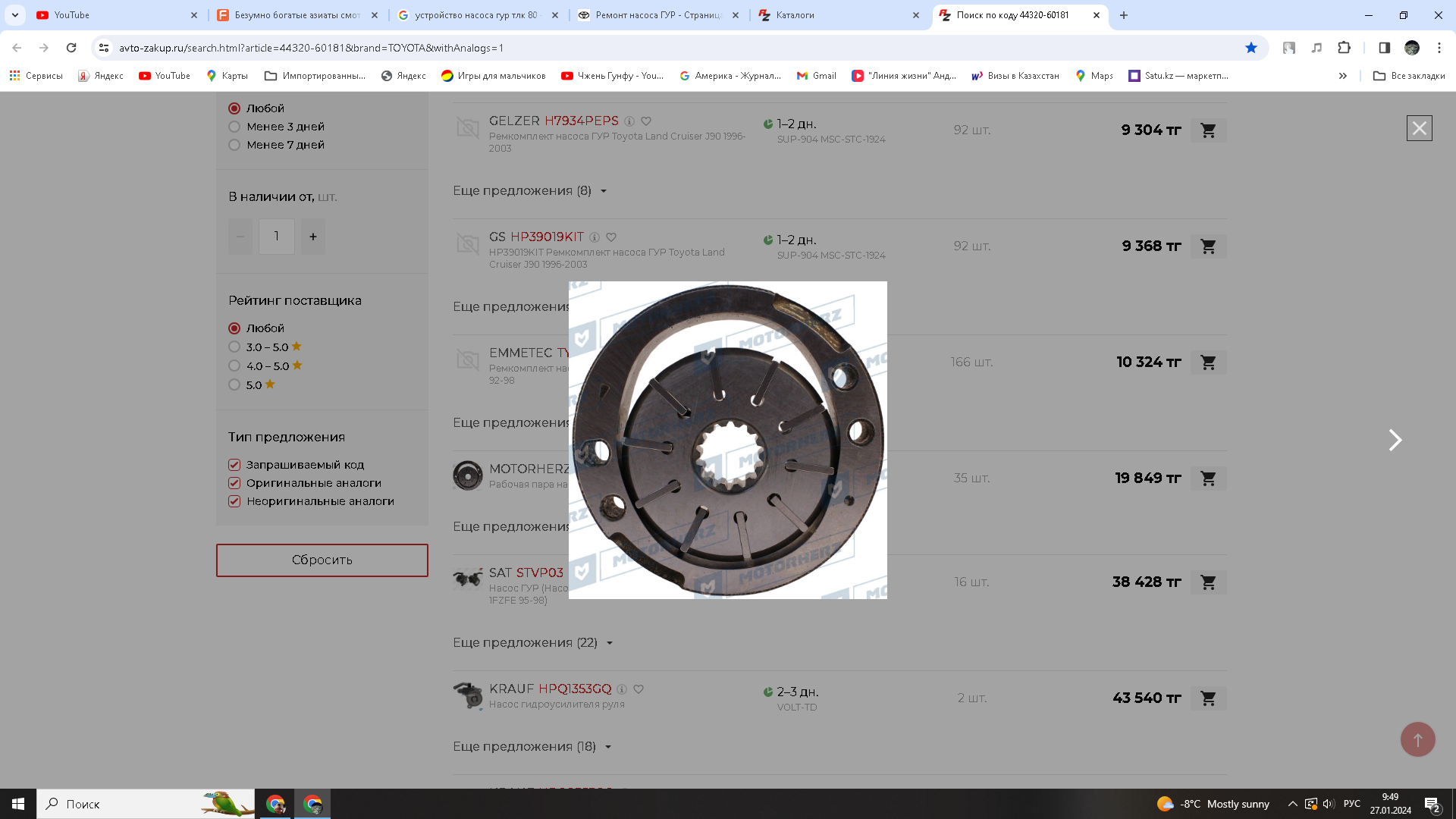Open KRAUF HPQ1353GQ article link

coord(575,689)
